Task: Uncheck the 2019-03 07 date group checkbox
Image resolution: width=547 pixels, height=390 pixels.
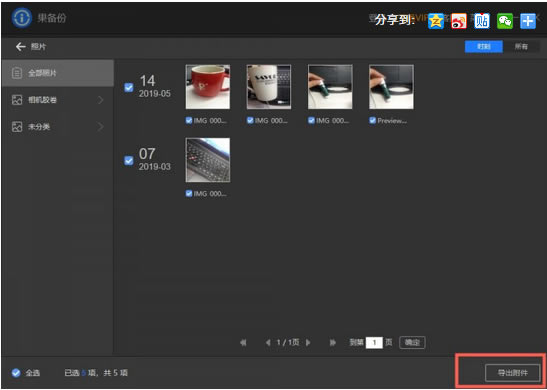Action: [129, 160]
